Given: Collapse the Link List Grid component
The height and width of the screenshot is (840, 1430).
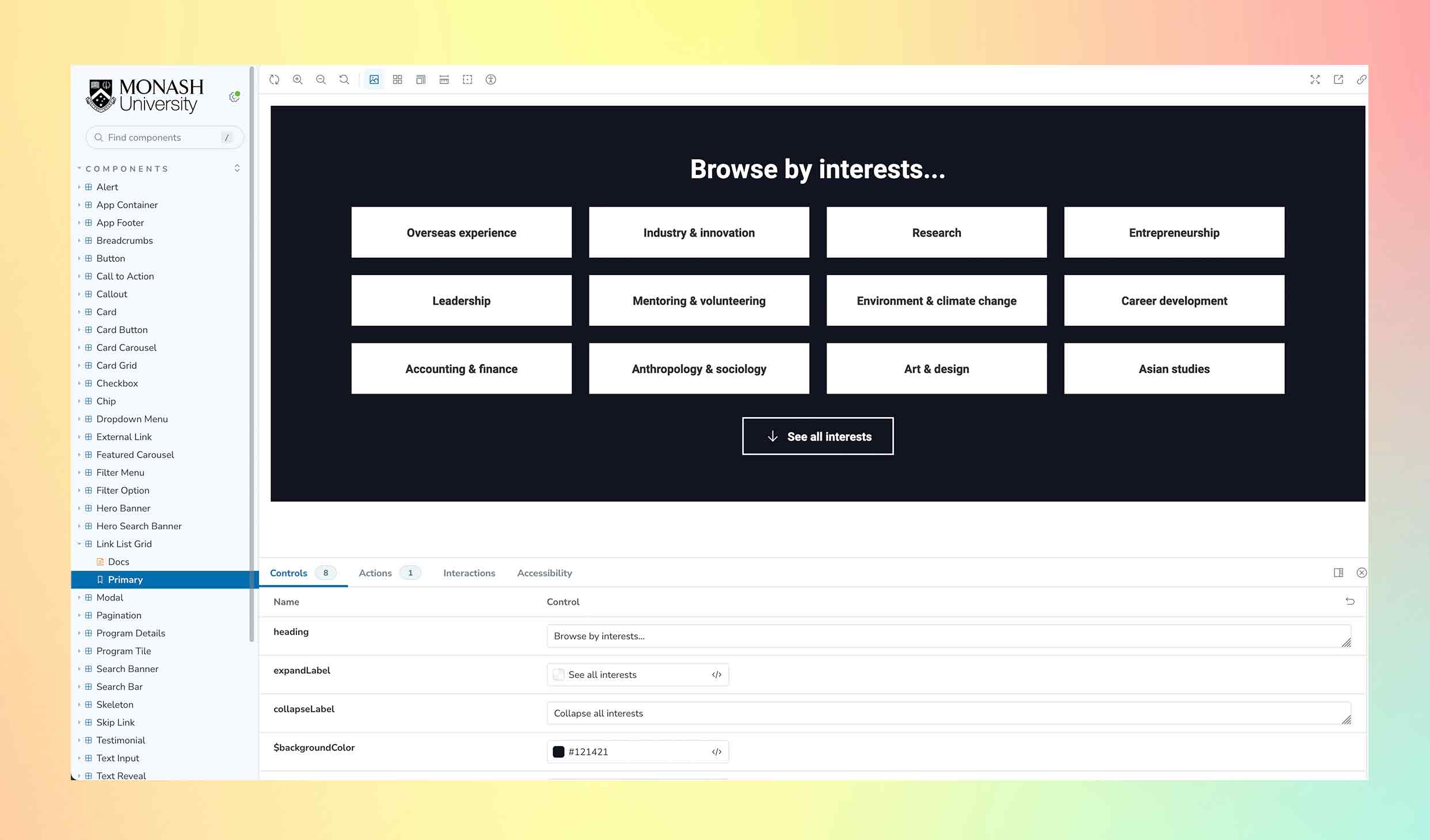Looking at the screenshot, I should pos(124,544).
